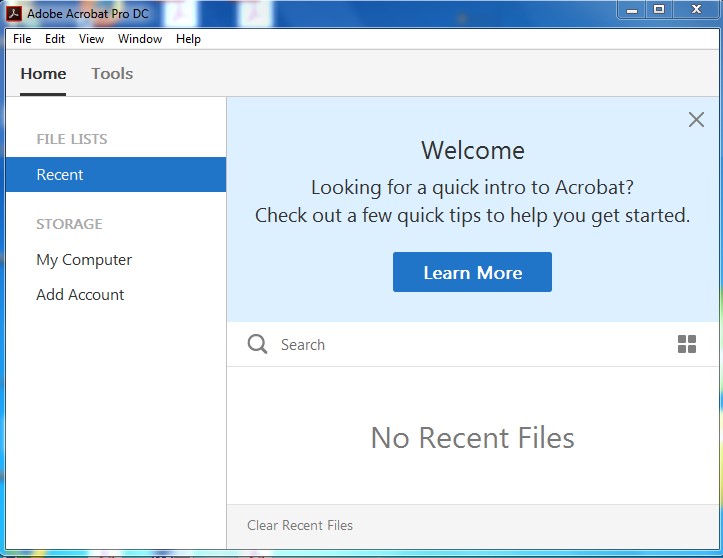Open the View menu
This screenshot has height=558, width=723.
click(x=91, y=39)
